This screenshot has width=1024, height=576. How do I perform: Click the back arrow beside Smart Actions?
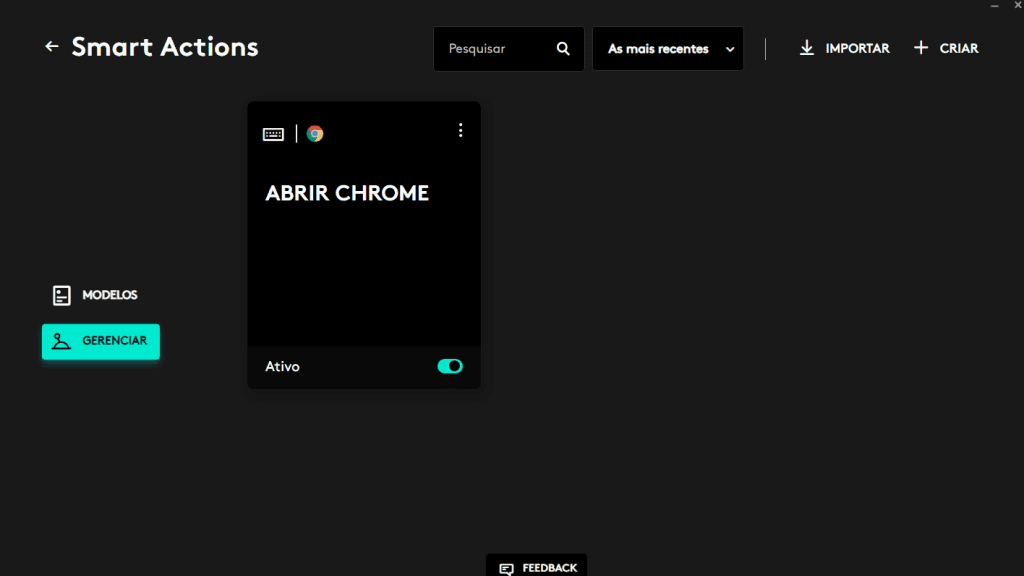tap(52, 47)
